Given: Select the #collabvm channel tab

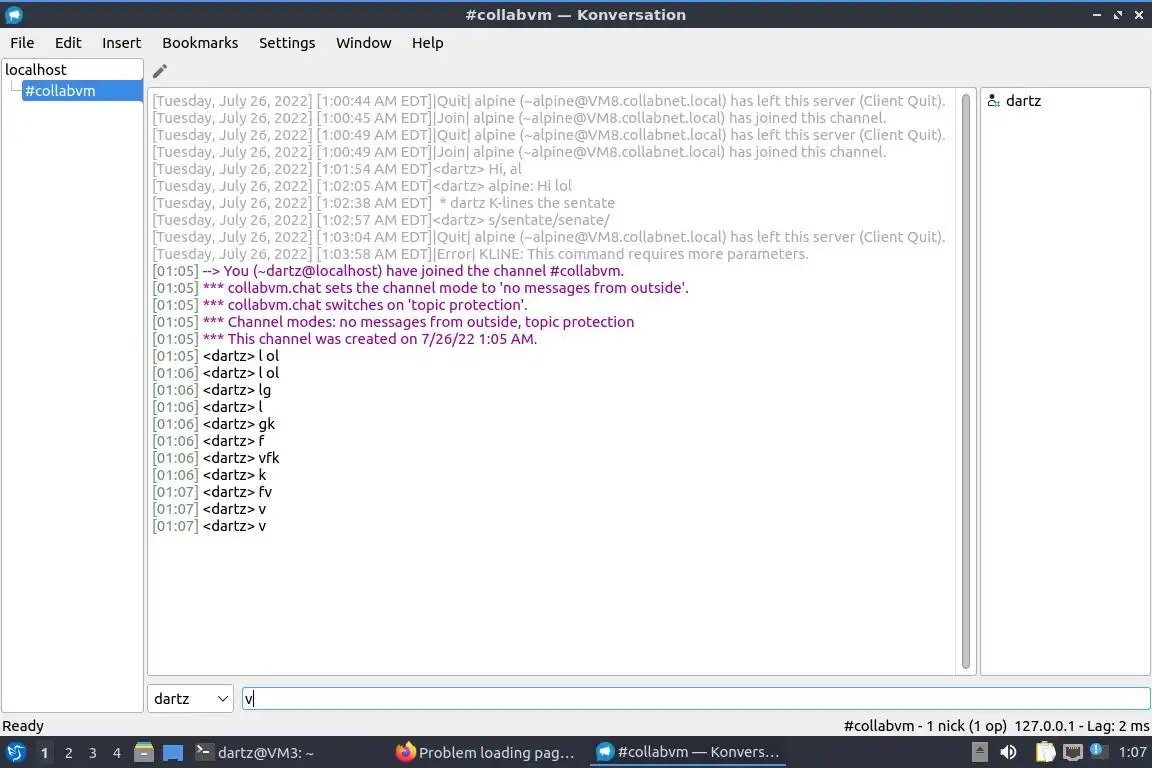Looking at the screenshot, I should pyautogui.click(x=82, y=90).
